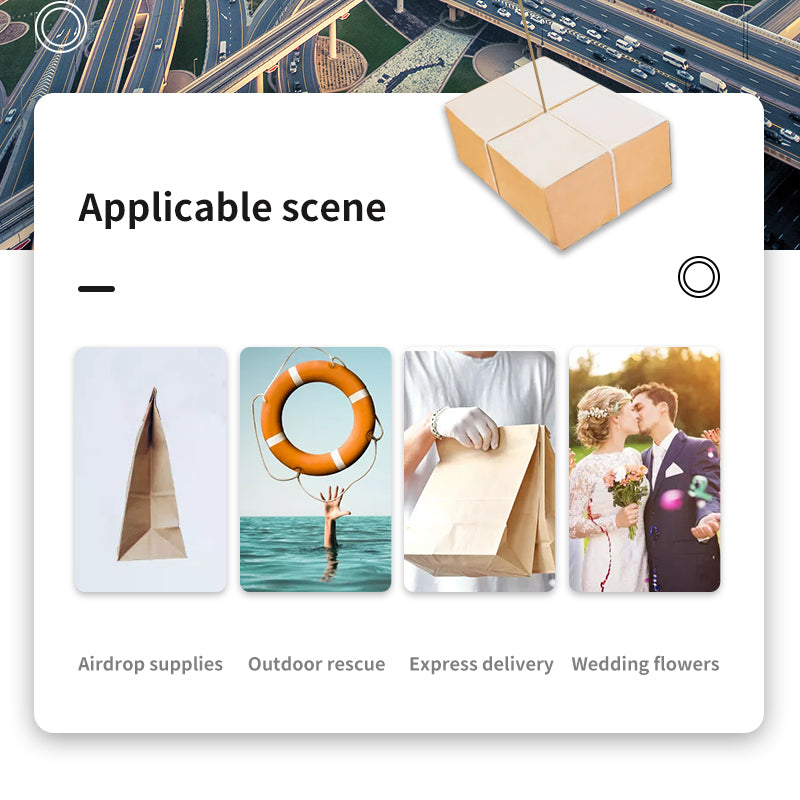Click the short black dash under the heading
This screenshot has height=800, width=800.
pos(96,289)
